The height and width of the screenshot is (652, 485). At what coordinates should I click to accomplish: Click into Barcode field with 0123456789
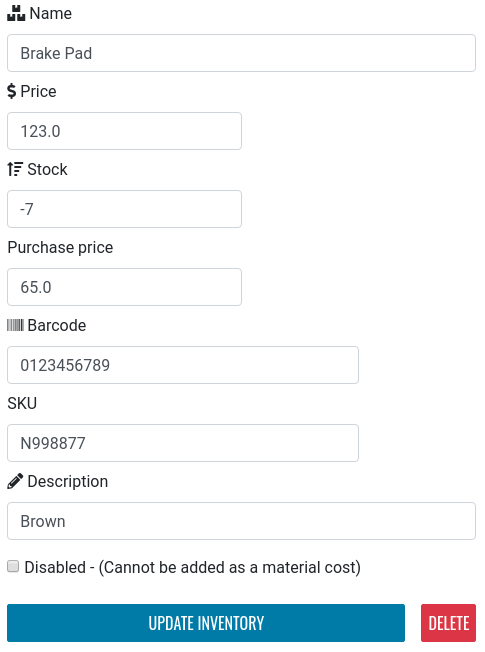183,365
